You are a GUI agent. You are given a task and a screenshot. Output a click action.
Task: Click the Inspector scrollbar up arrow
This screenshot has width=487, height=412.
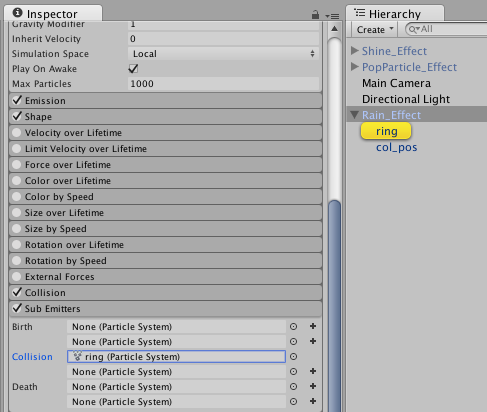pyautogui.click(x=334, y=29)
